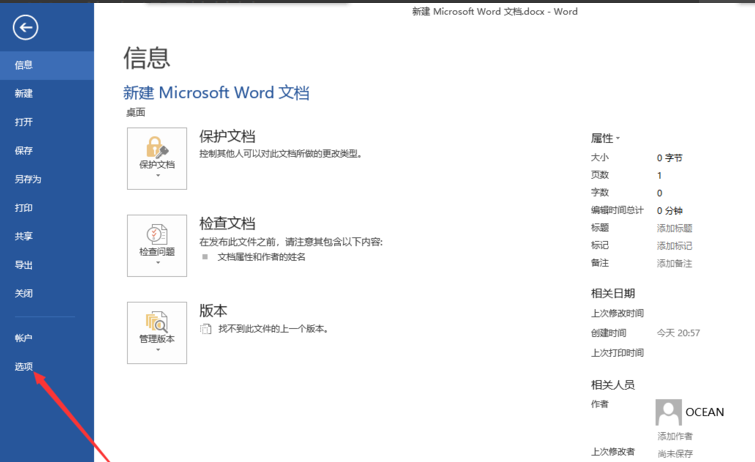Click the 信息 page heading
Screen dimensions: 755x462
pos(147,58)
